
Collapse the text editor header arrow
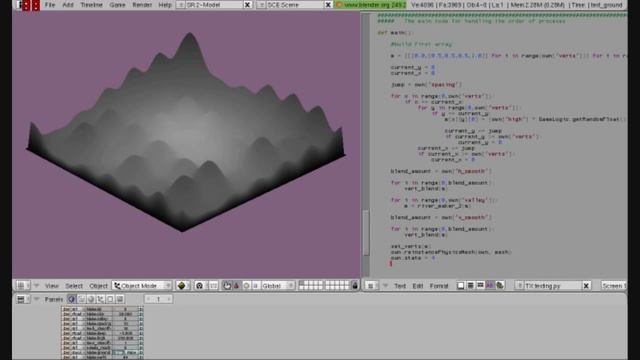coord(385,286)
